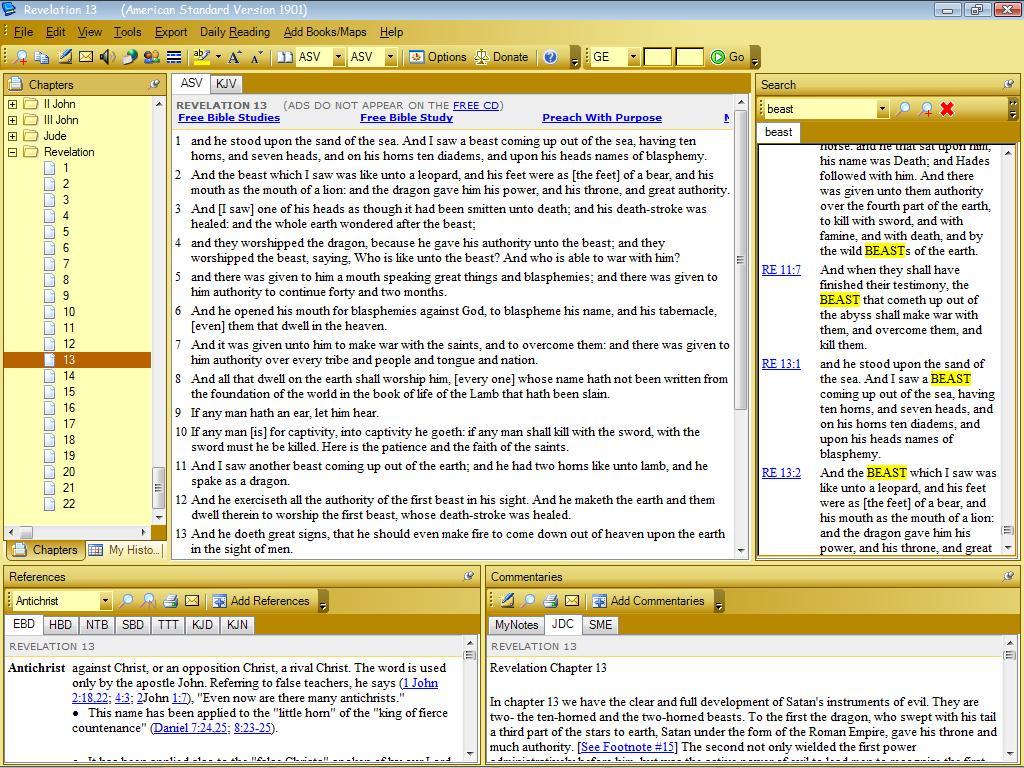
Task: Switch to the SME commentary tab
Action: tap(600, 625)
